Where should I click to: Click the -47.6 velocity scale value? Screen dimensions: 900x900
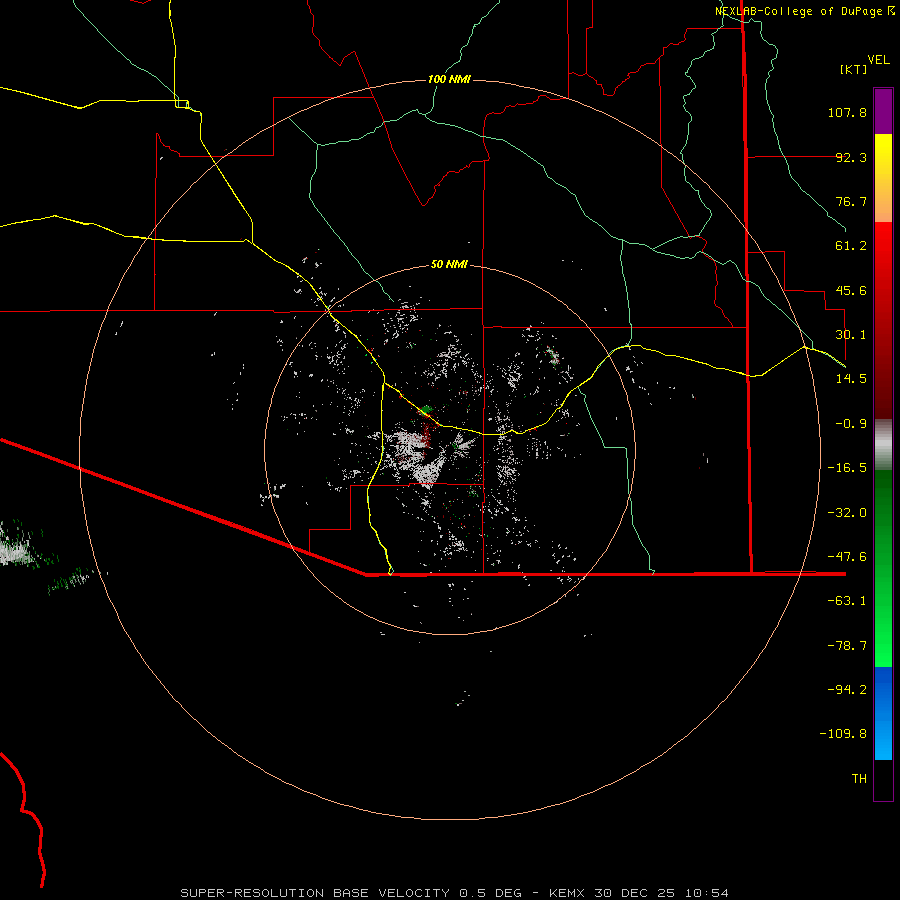[847, 557]
